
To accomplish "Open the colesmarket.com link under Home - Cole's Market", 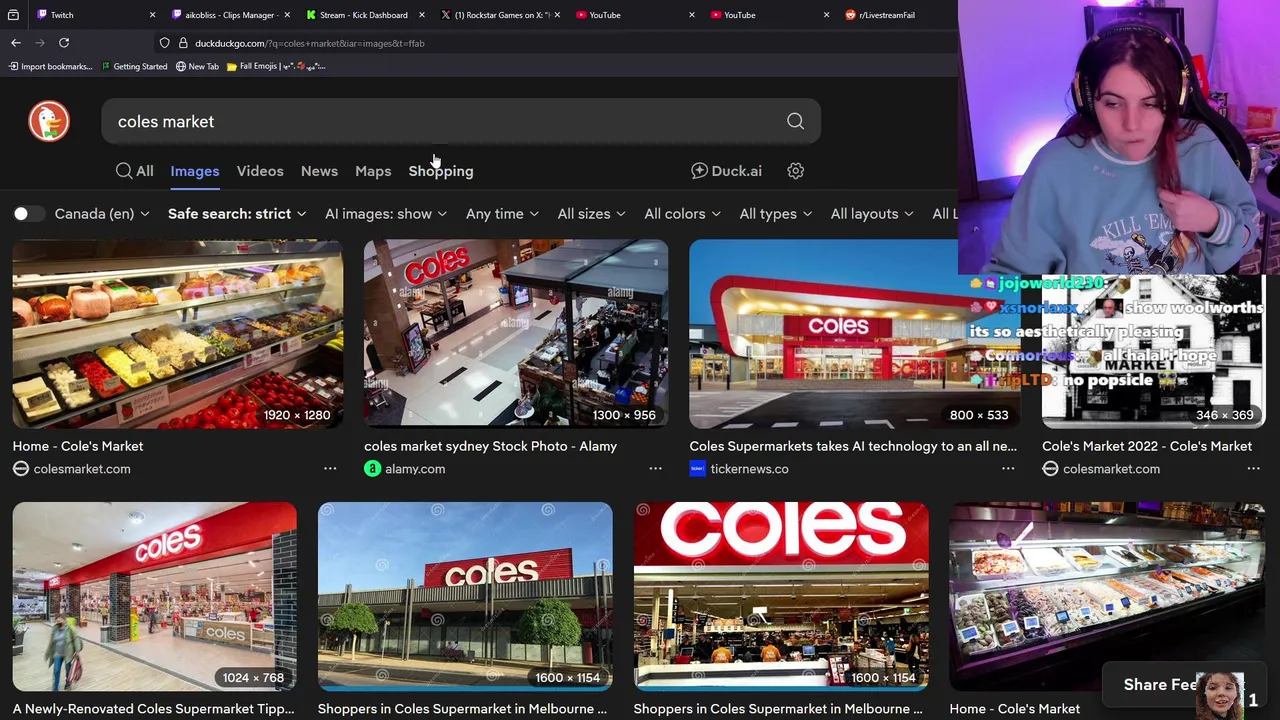I will pyautogui.click(x=82, y=469).
